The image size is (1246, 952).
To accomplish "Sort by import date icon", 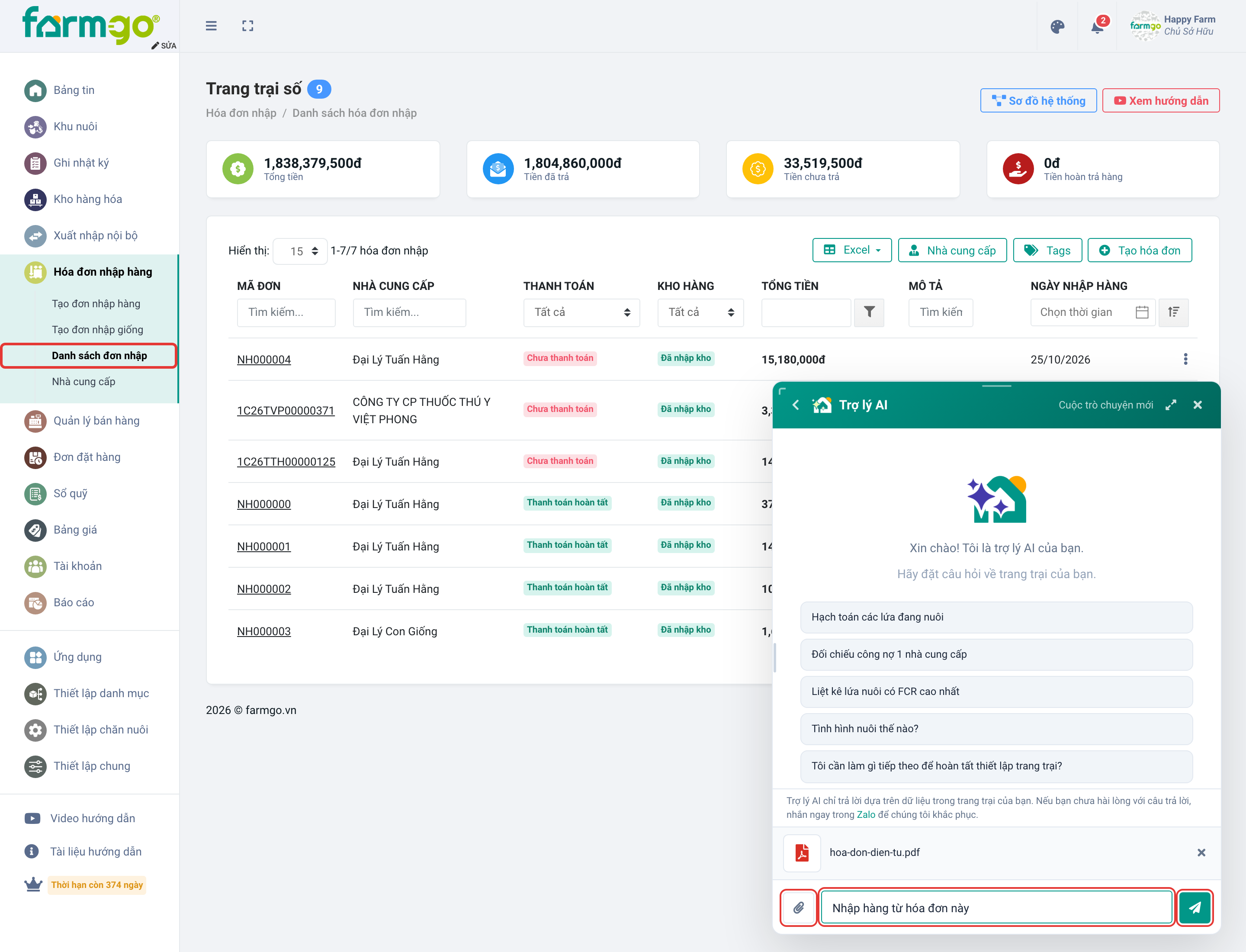I will (x=1173, y=312).
